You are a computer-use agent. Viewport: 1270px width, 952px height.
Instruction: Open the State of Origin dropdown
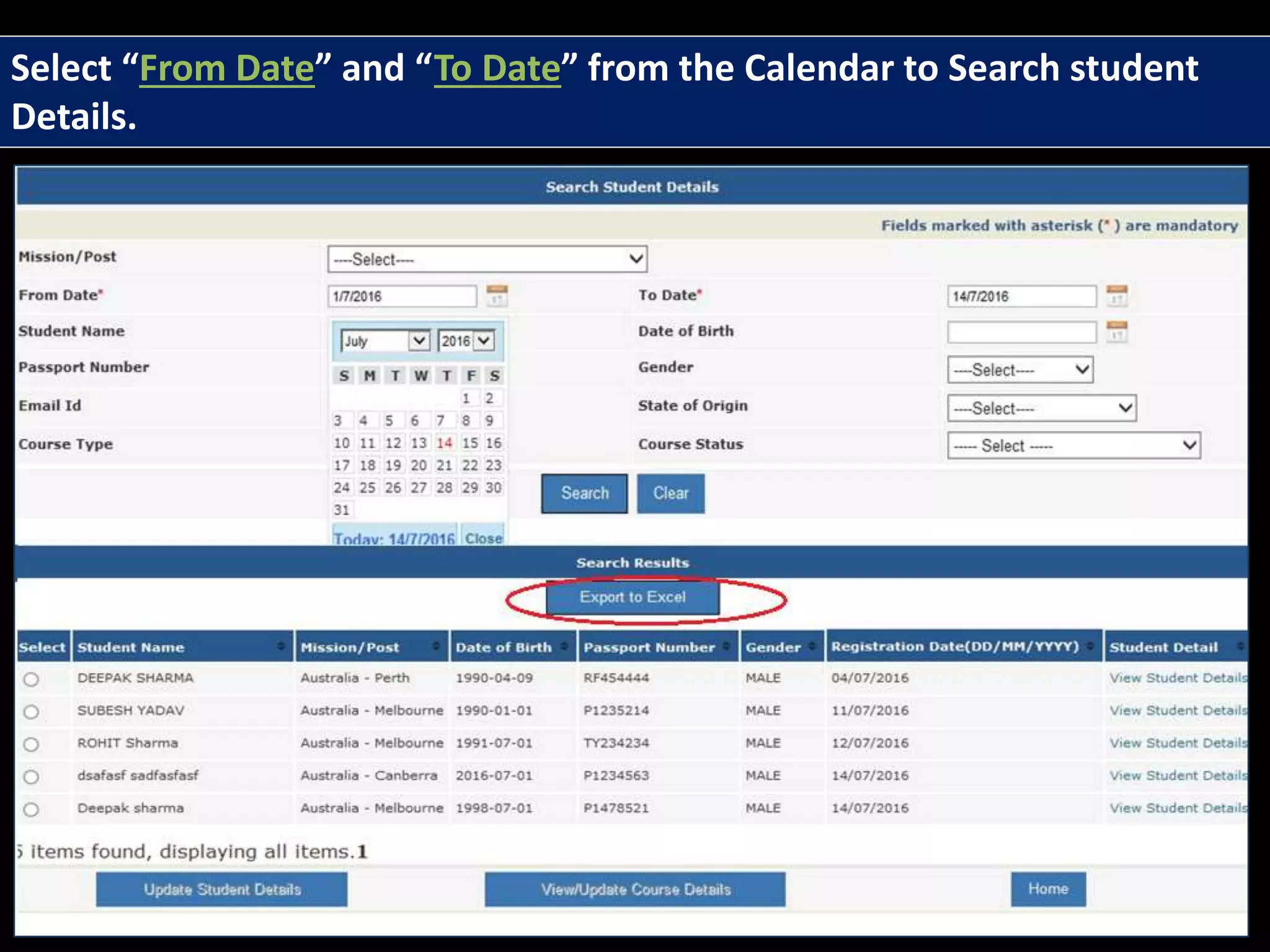[1042, 408]
